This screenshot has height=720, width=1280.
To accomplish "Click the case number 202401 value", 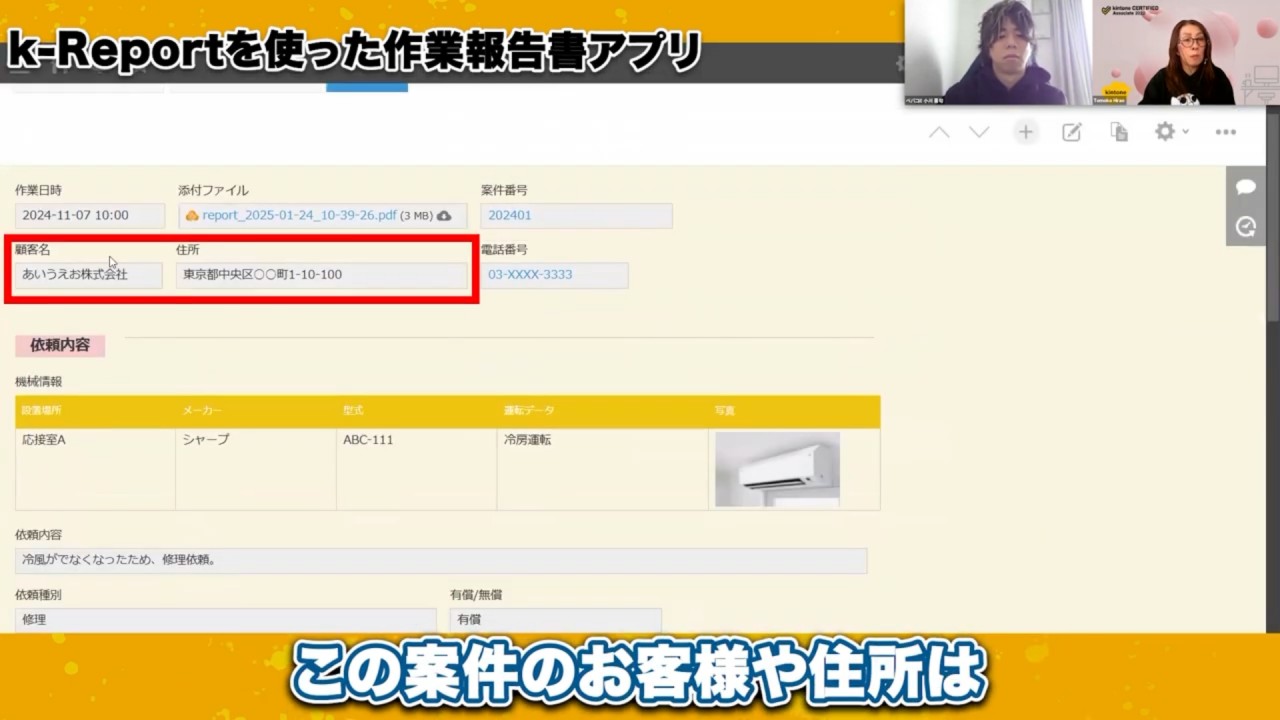I will [511, 215].
